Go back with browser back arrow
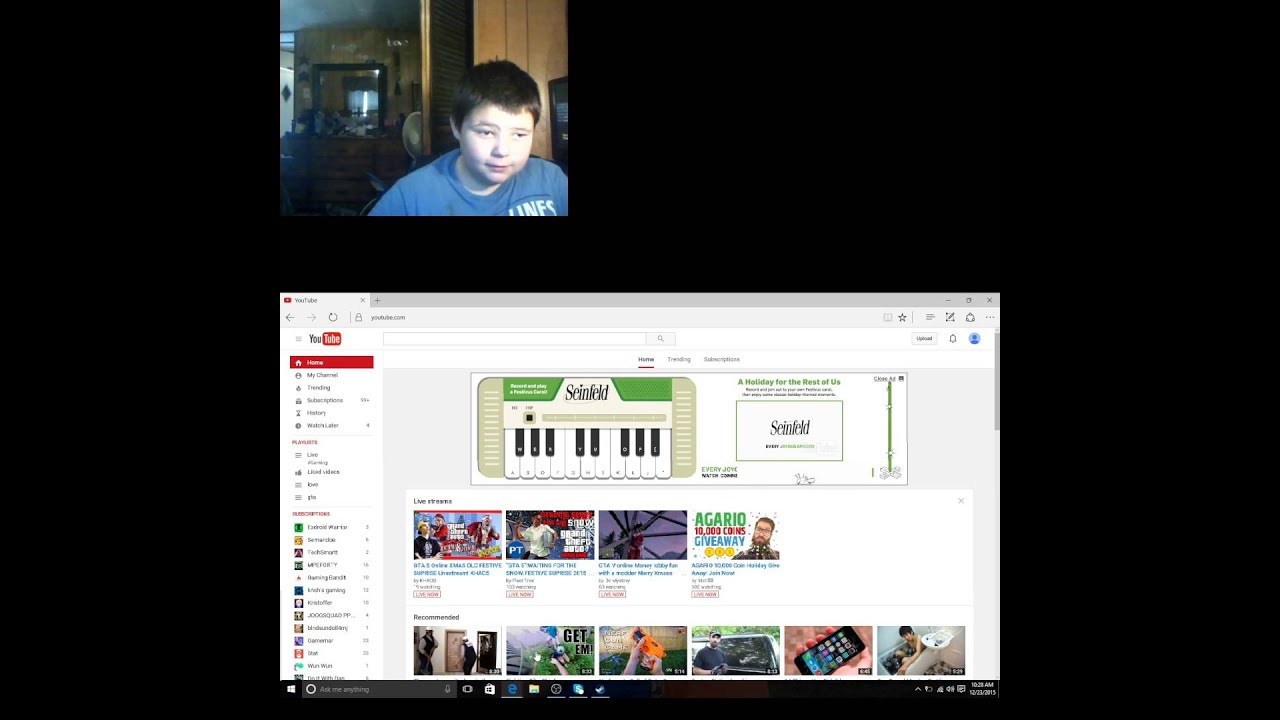Image resolution: width=1280 pixels, height=720 pixels. point(290,317)
